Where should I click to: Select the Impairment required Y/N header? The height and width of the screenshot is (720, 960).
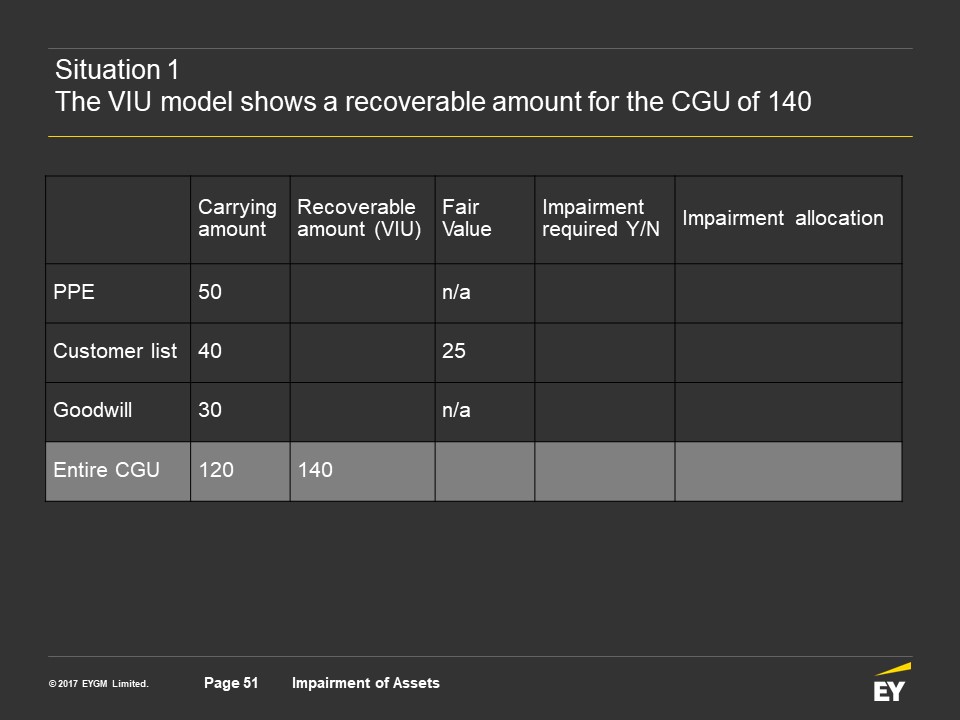[x=601, y=218]
